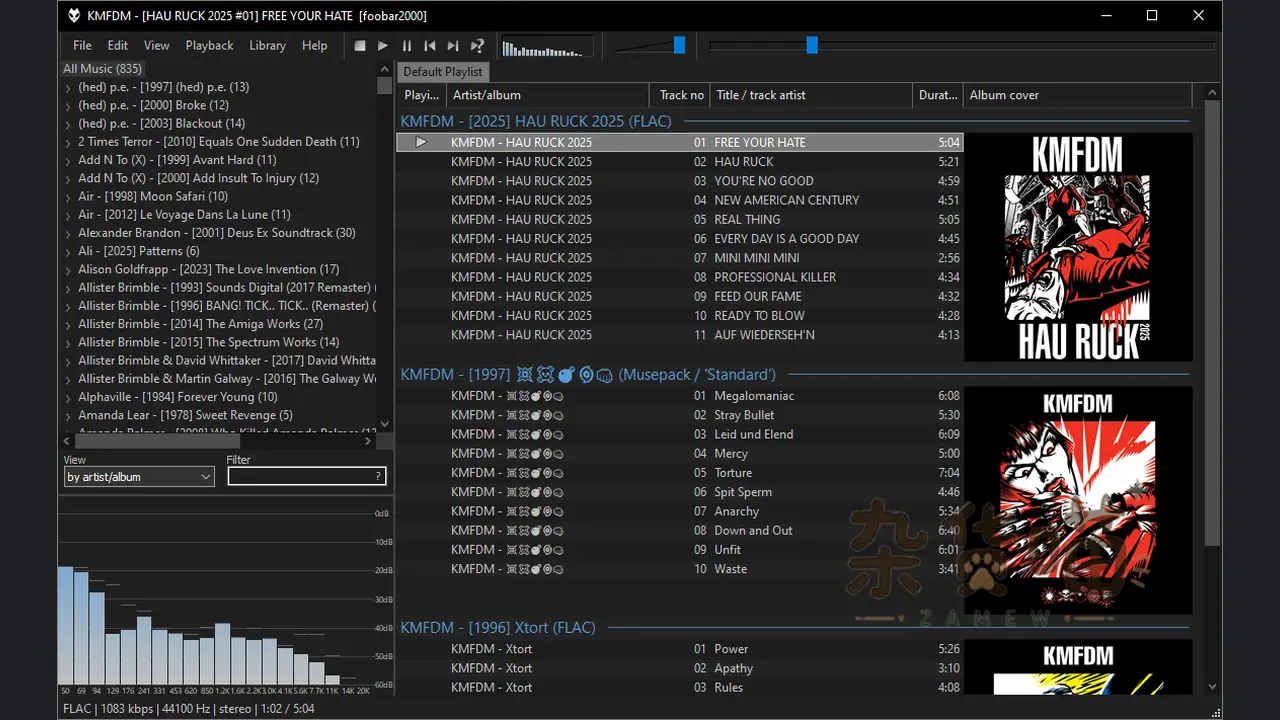
Task: Click the Album cover column header
Action: click(x=1077, y=95)
